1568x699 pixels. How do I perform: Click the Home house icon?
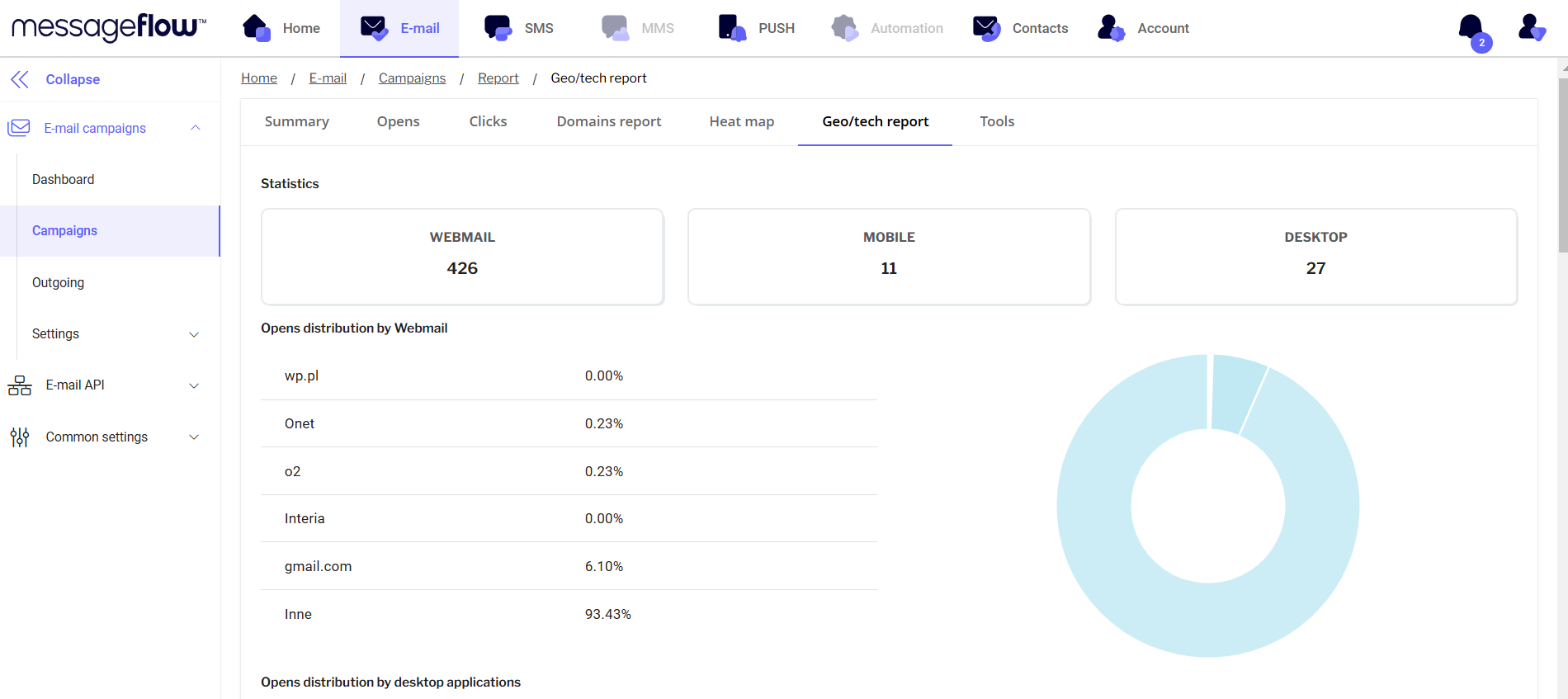pos(257,28)
